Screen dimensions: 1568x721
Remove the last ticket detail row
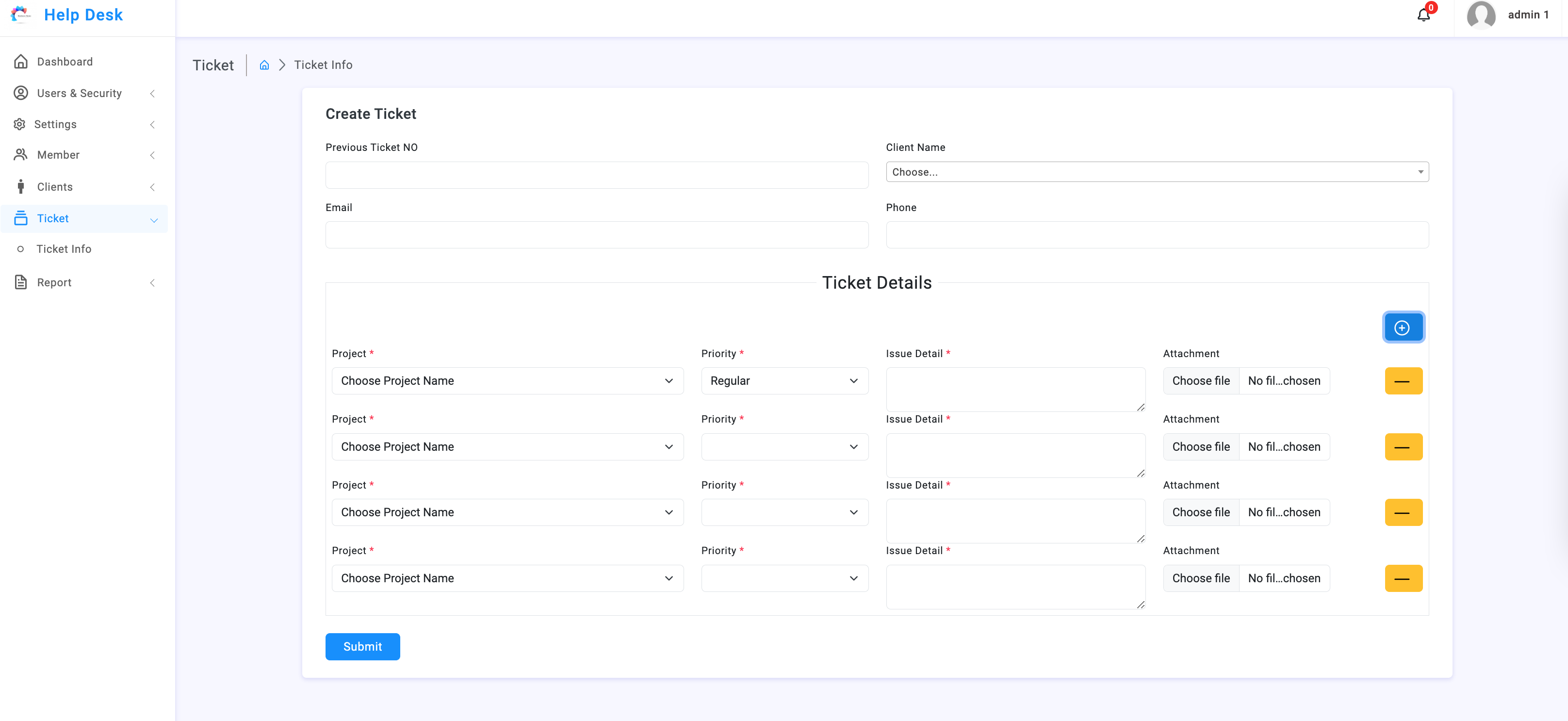[x=1403, y=578]
